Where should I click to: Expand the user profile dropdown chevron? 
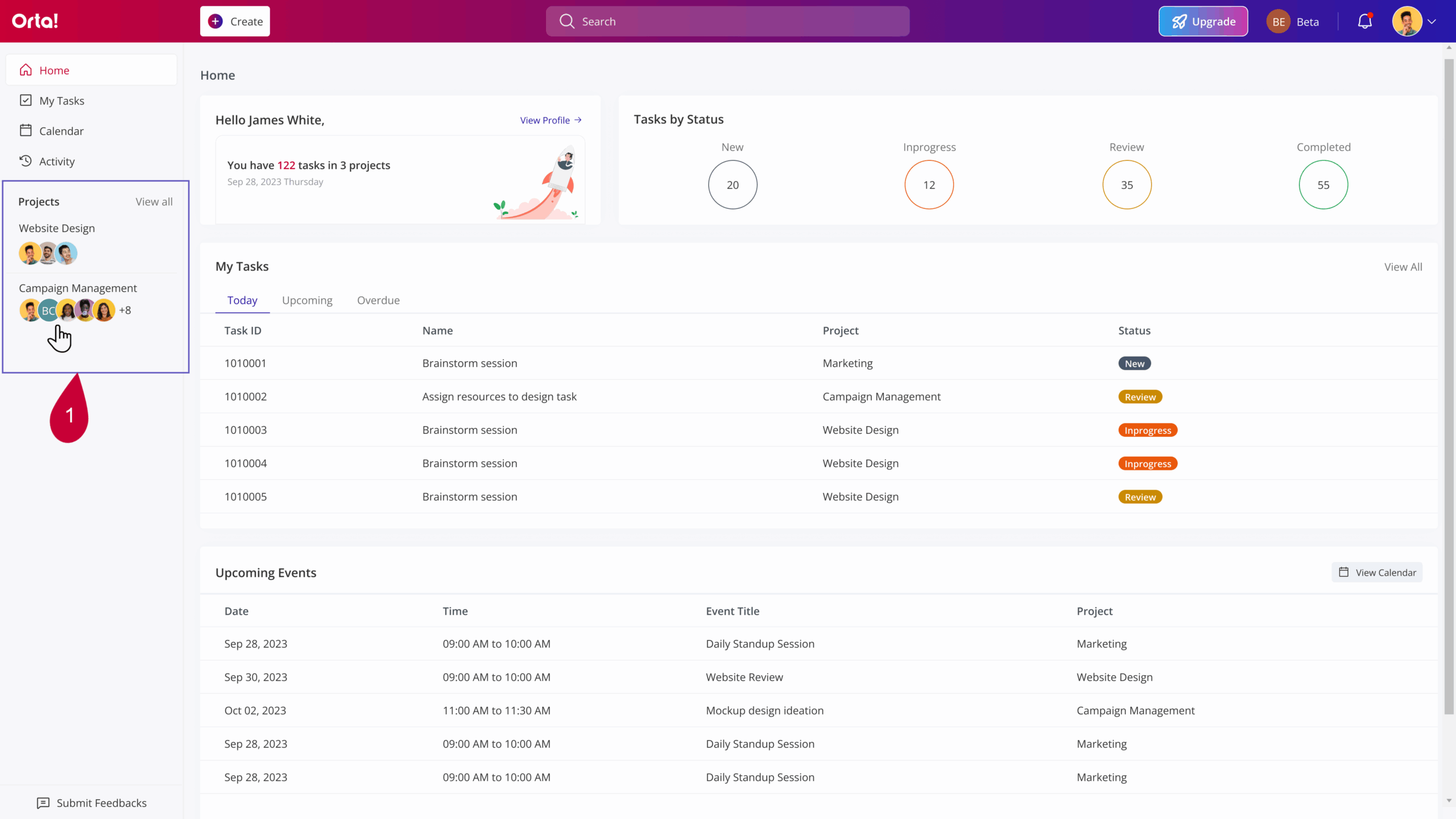(1432, 22)
